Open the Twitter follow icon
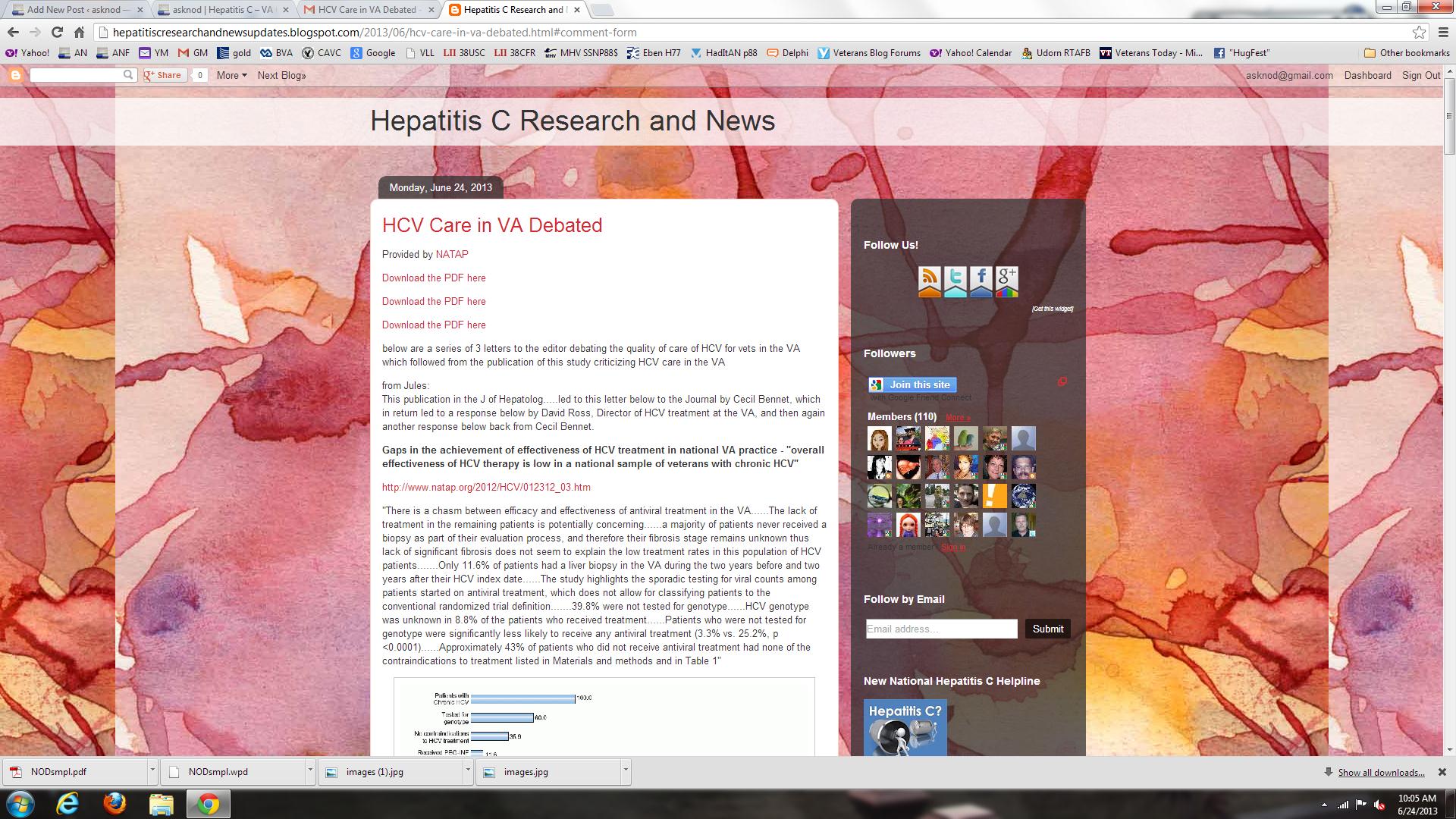The width and height of the screenshot is (1456, 819). tap(955, 281)
